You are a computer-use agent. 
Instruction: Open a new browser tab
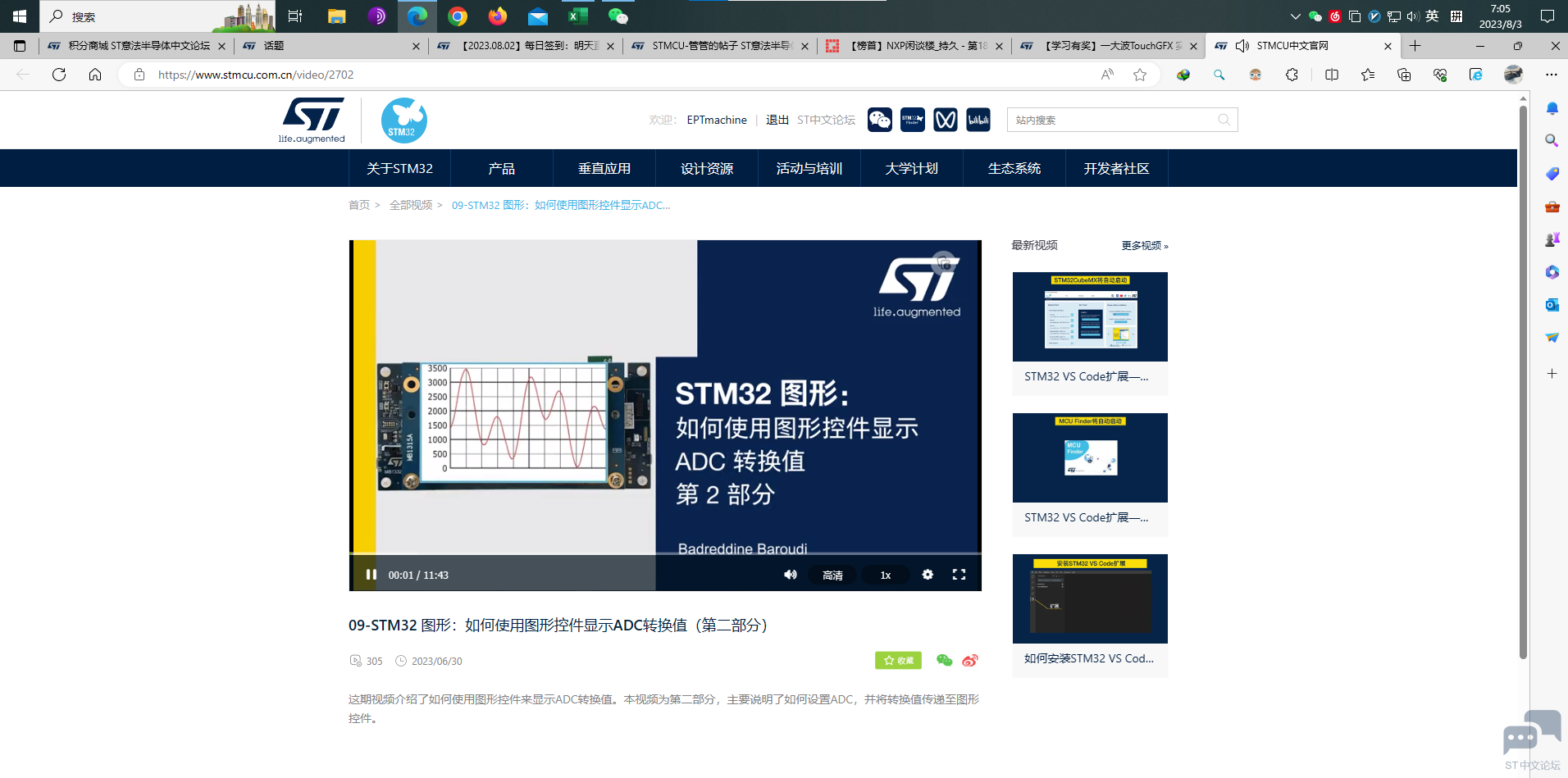click(x=1415, y=46)
